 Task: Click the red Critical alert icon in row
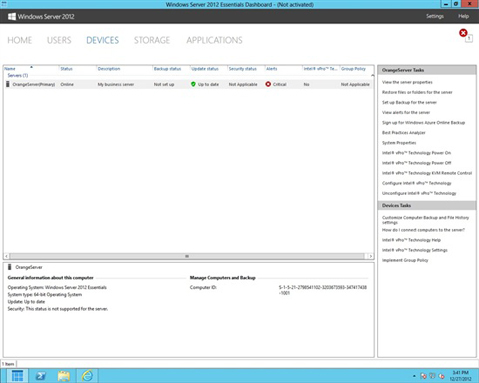pyautogui.click(x=268, y=84)
